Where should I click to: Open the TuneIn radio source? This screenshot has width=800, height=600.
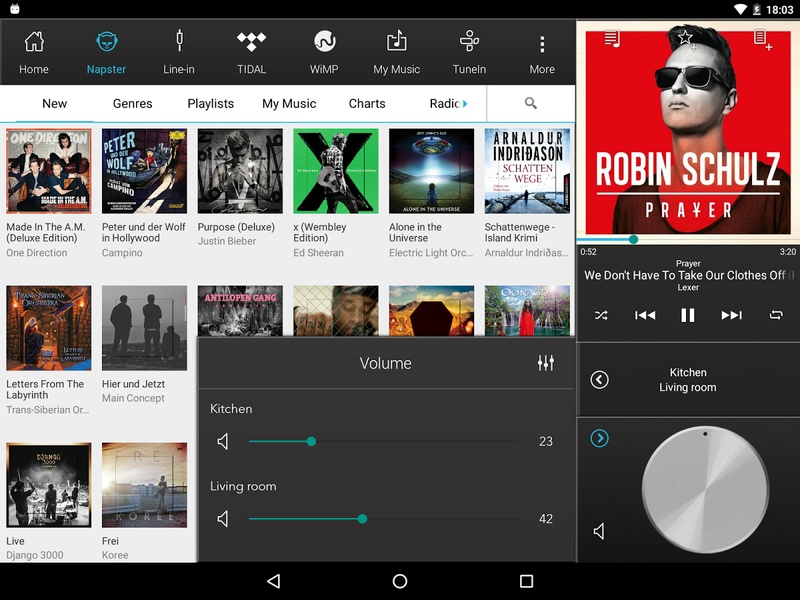pyautogui.click(x=469, y=52)
